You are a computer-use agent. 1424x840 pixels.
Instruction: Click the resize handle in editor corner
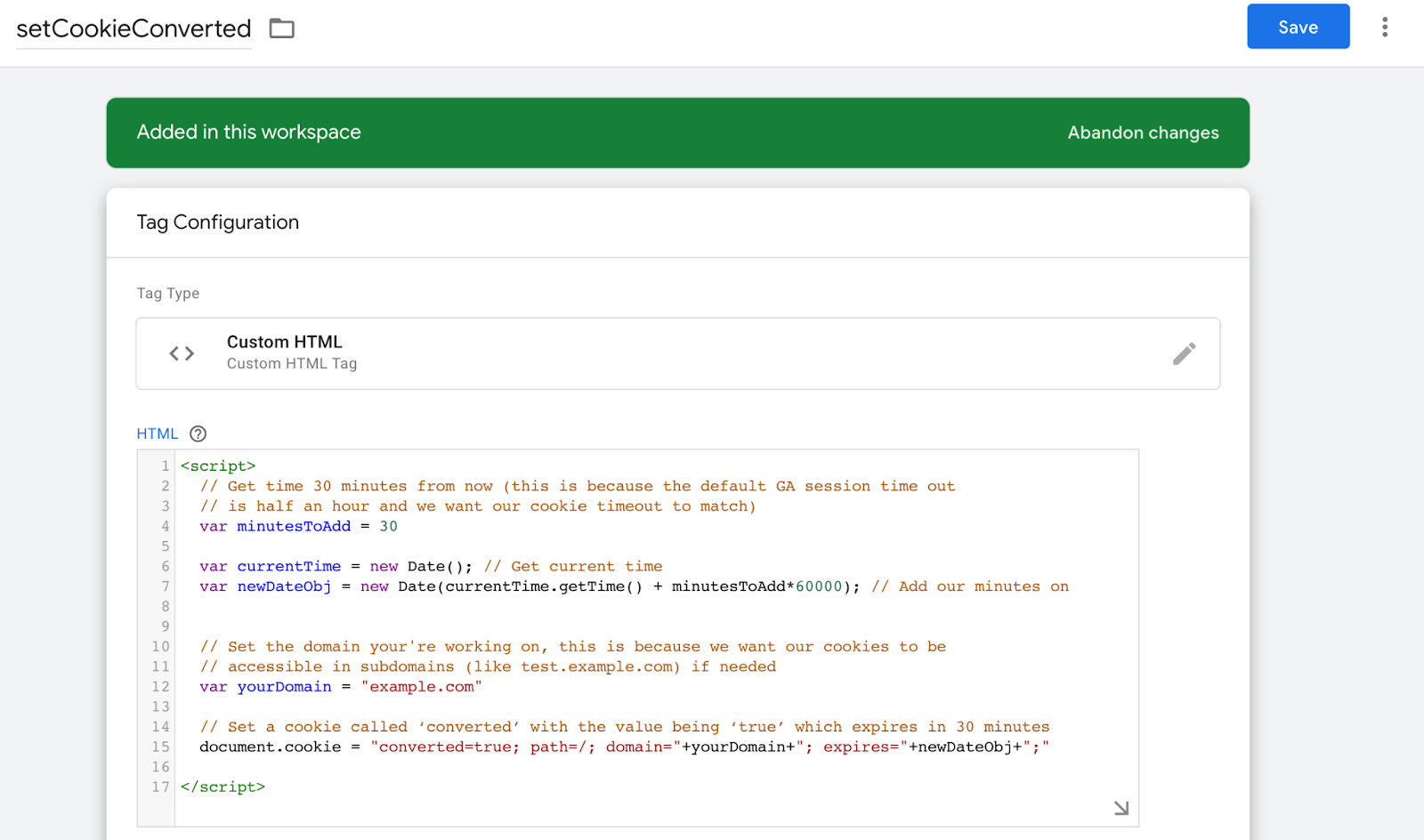click(1121, 808)
